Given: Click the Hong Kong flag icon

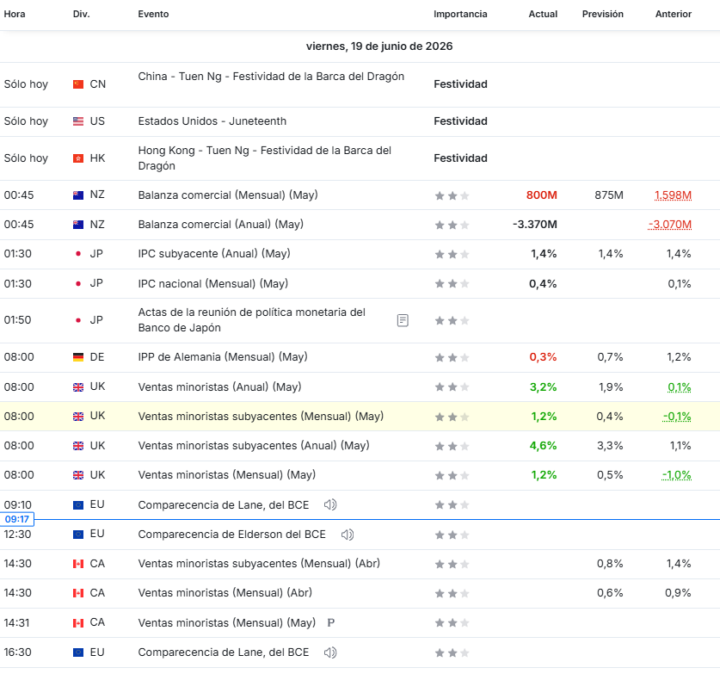Looking at the screenshot, I should click(79, 158).
